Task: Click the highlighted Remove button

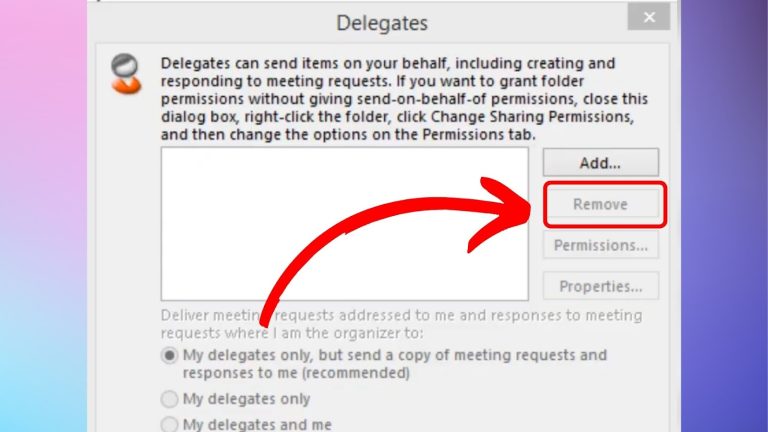Action: pos(600,204)
